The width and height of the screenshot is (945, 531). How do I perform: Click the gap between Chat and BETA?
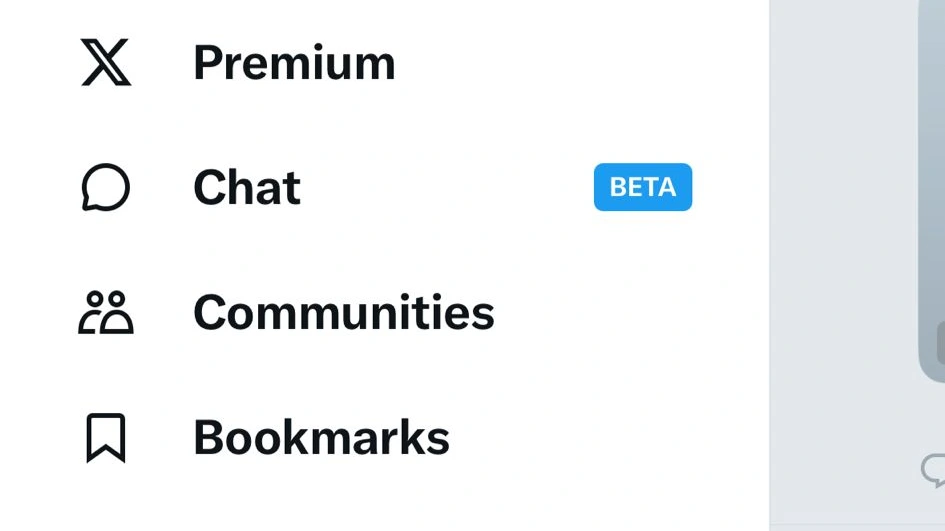(x=445, y=188)
